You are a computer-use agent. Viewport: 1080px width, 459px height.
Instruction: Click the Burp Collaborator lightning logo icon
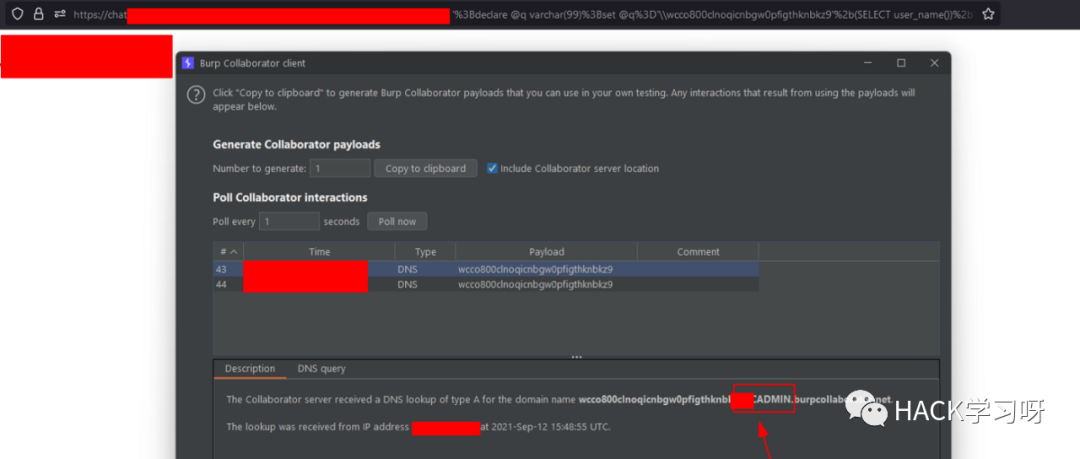click(x=188, y=63)
